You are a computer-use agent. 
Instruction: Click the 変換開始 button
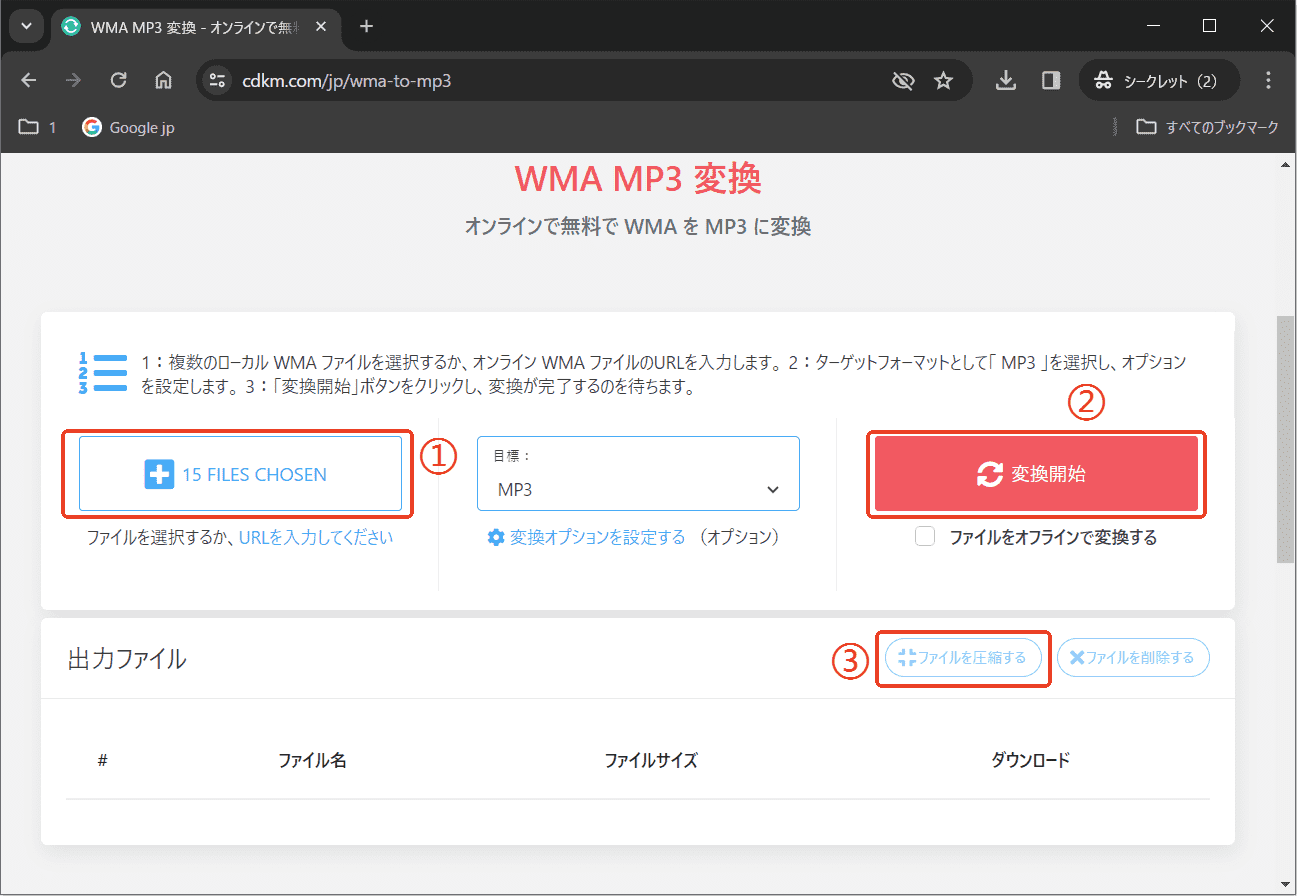[1036, 475]
